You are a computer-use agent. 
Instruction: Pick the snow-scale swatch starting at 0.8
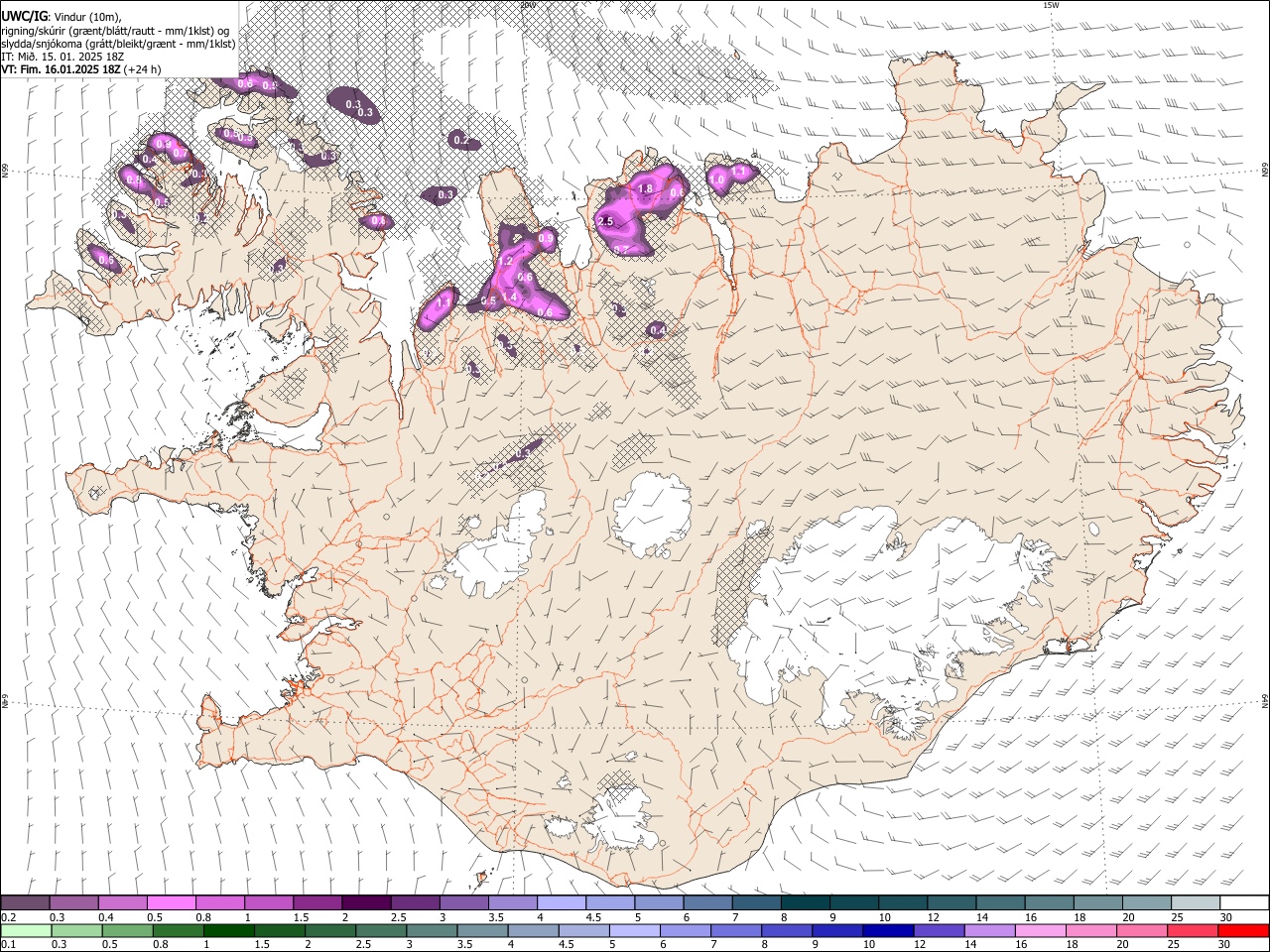click(x=220, y=902)
